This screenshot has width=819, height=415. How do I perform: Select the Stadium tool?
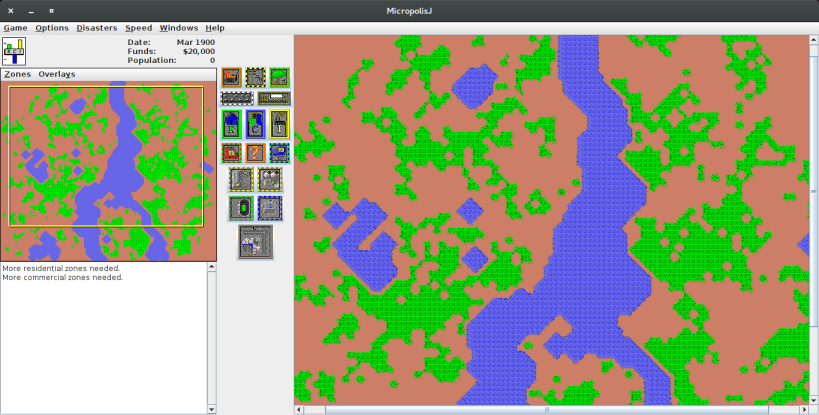[241, 208]
